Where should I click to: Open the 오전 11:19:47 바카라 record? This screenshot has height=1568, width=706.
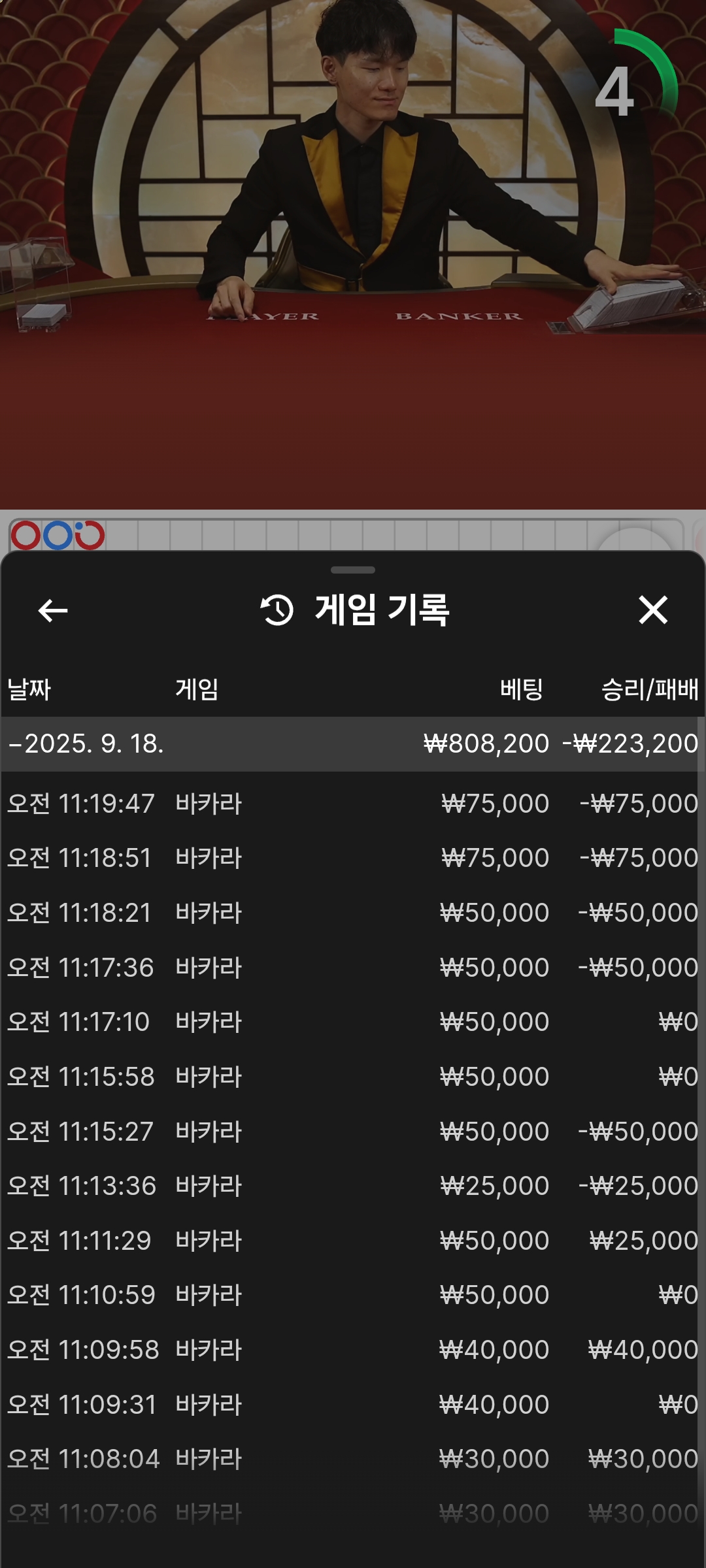coord(353,804)
